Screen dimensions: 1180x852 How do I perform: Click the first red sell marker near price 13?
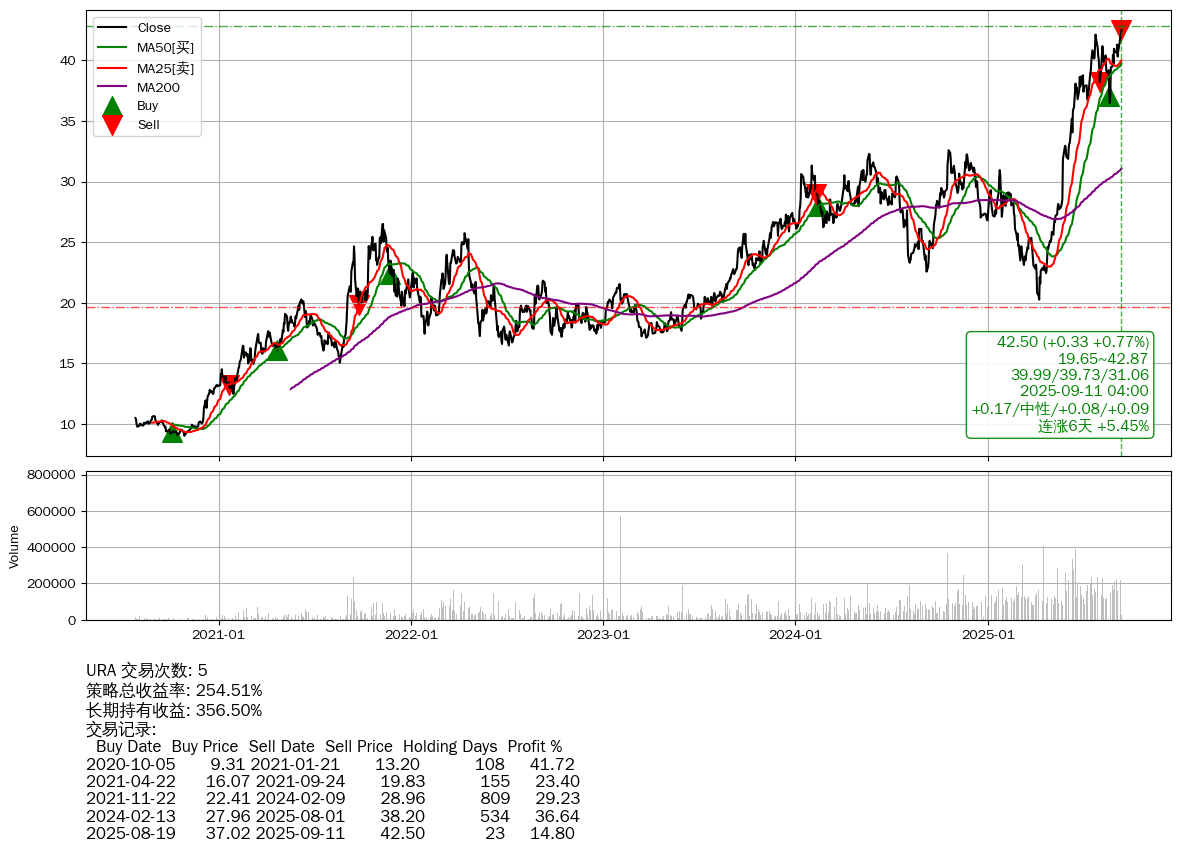[x=230, y=385]
